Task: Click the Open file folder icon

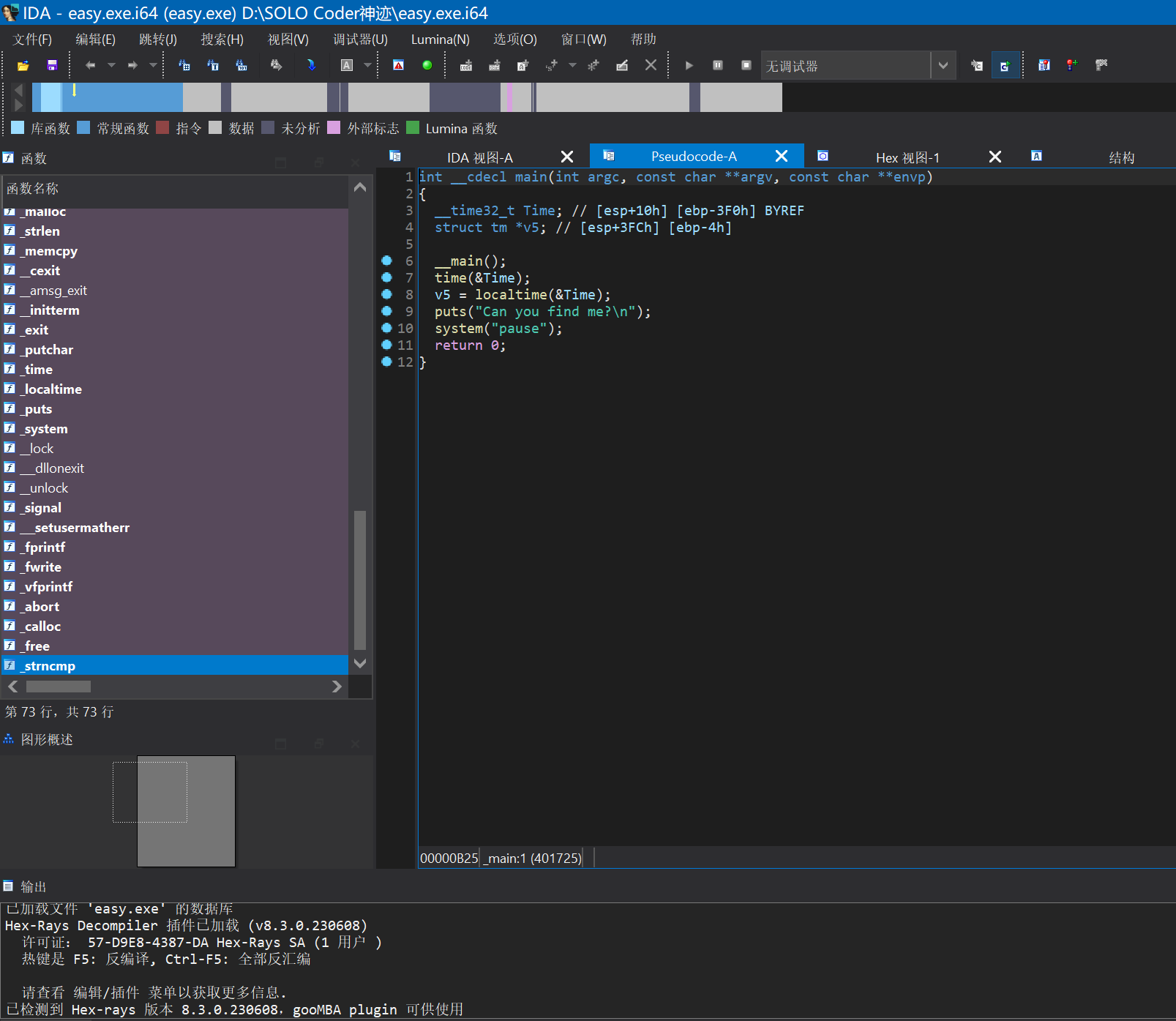Action: [23, 66]
